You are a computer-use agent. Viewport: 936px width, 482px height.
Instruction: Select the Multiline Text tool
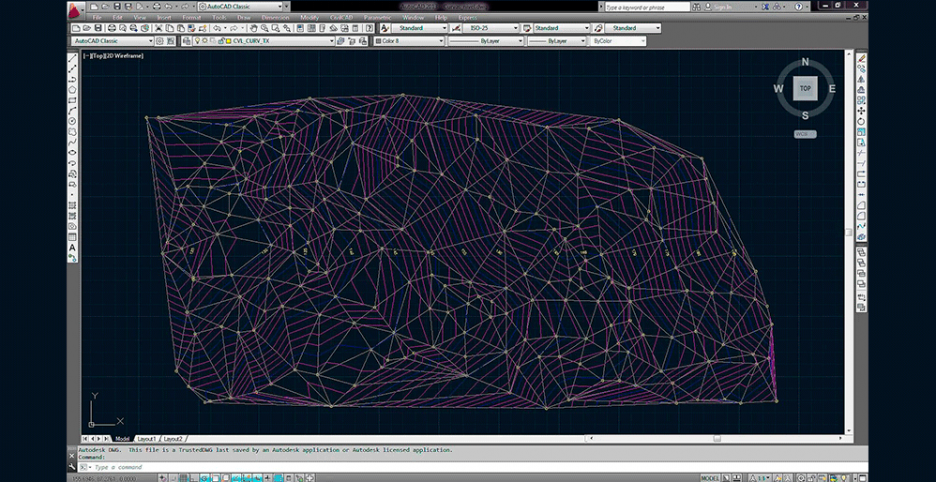(72, 247)
